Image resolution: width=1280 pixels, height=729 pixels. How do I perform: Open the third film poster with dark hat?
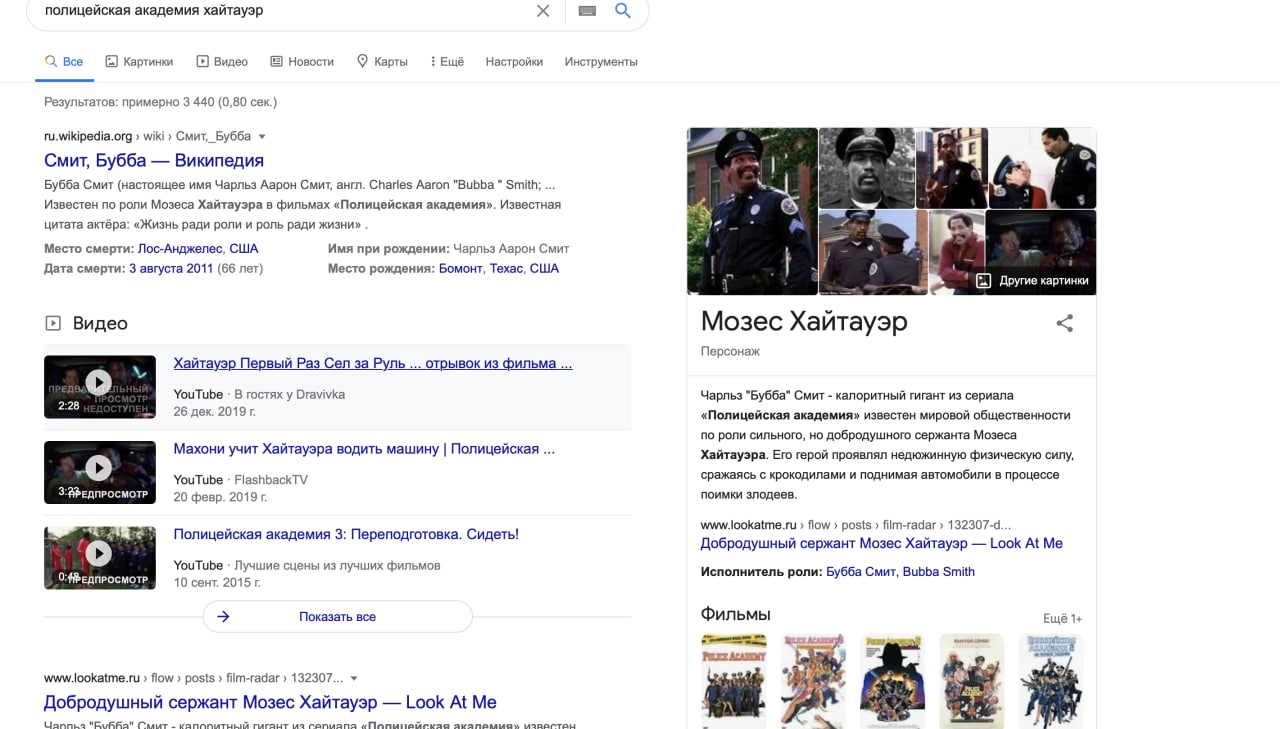[x=892, y=681]
